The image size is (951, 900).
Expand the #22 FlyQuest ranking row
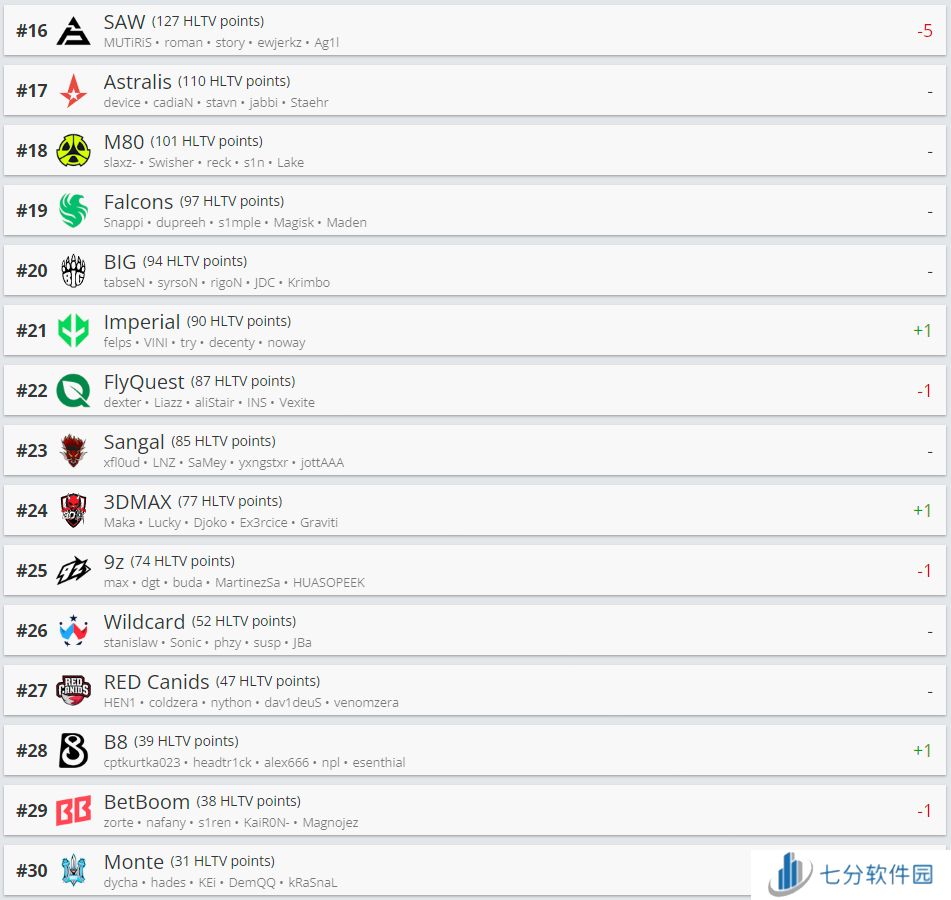[x=475, y=391]
